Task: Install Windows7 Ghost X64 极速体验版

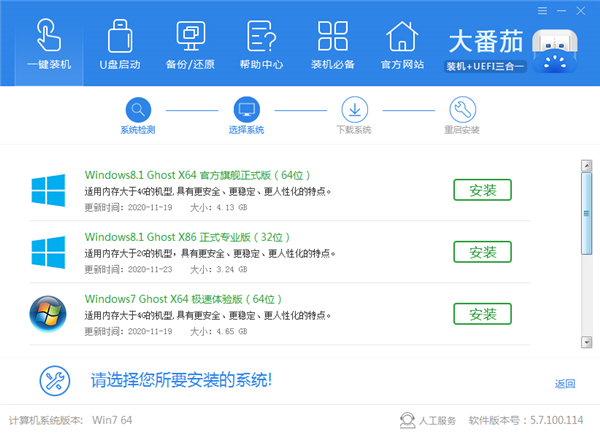Action: tap(483, 314)
